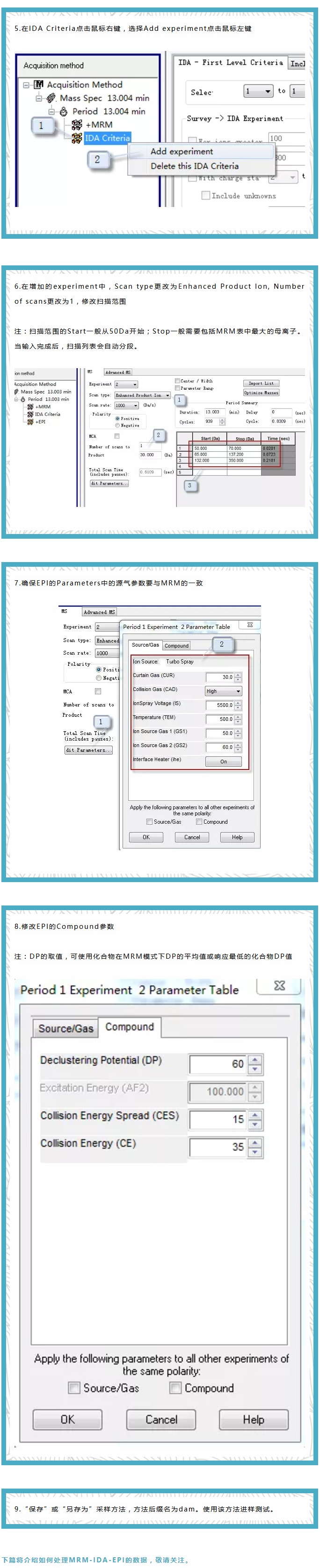320x1568 pixels.
Task: Select +MRM icon in step 6 tree
Action: coord(30,406)
